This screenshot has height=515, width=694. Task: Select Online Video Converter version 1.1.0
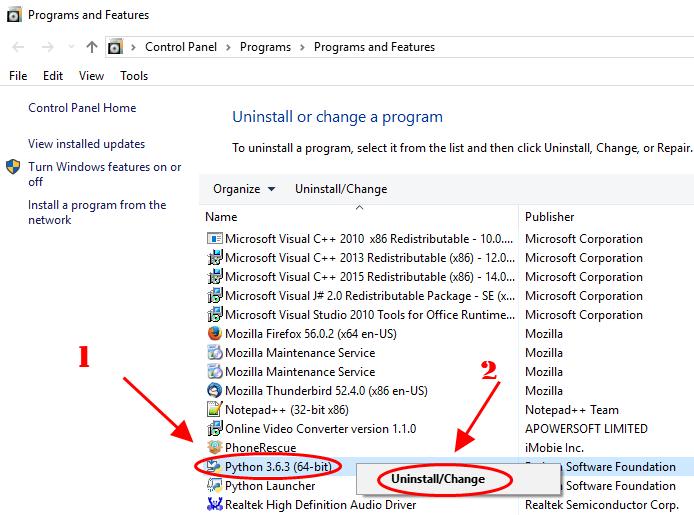320,429
